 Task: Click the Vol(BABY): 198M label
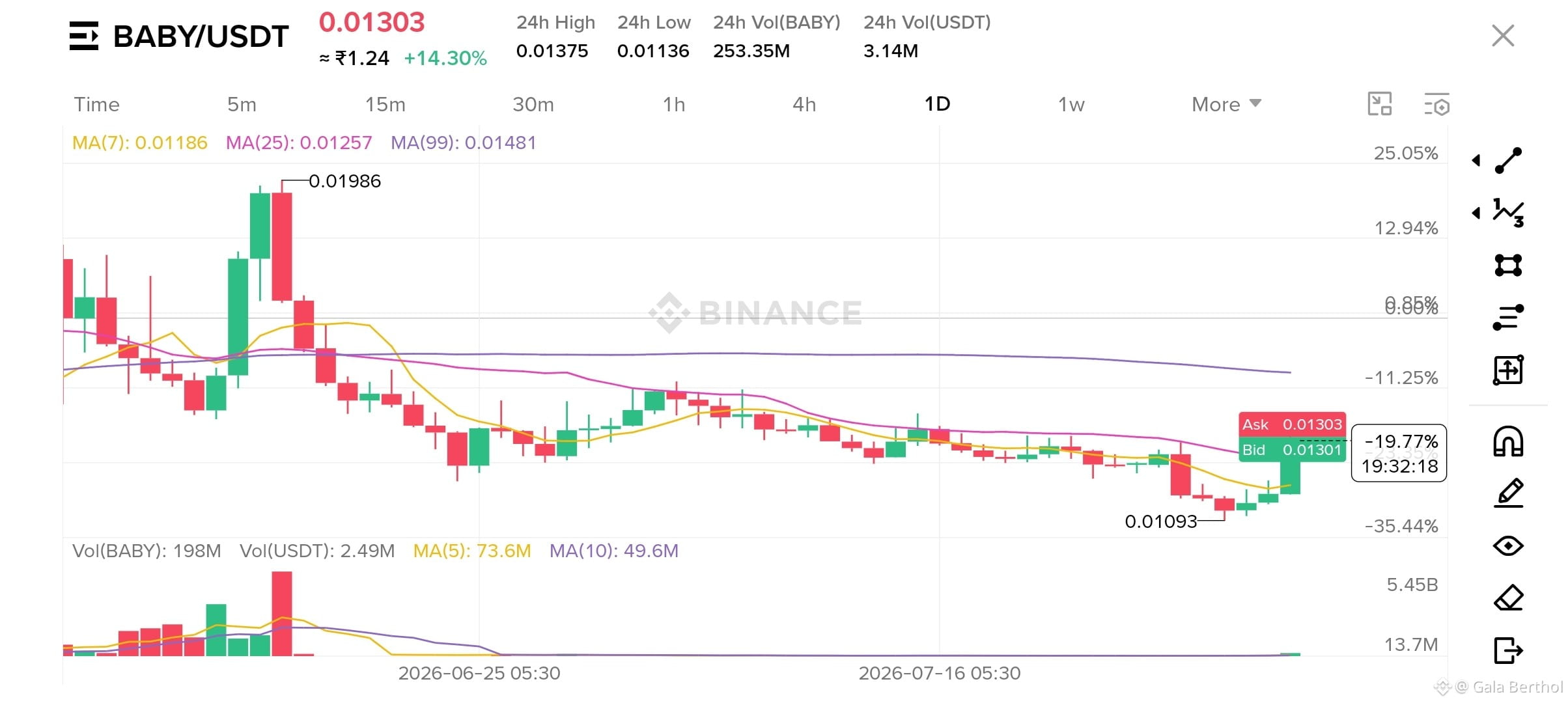point(147,551)
